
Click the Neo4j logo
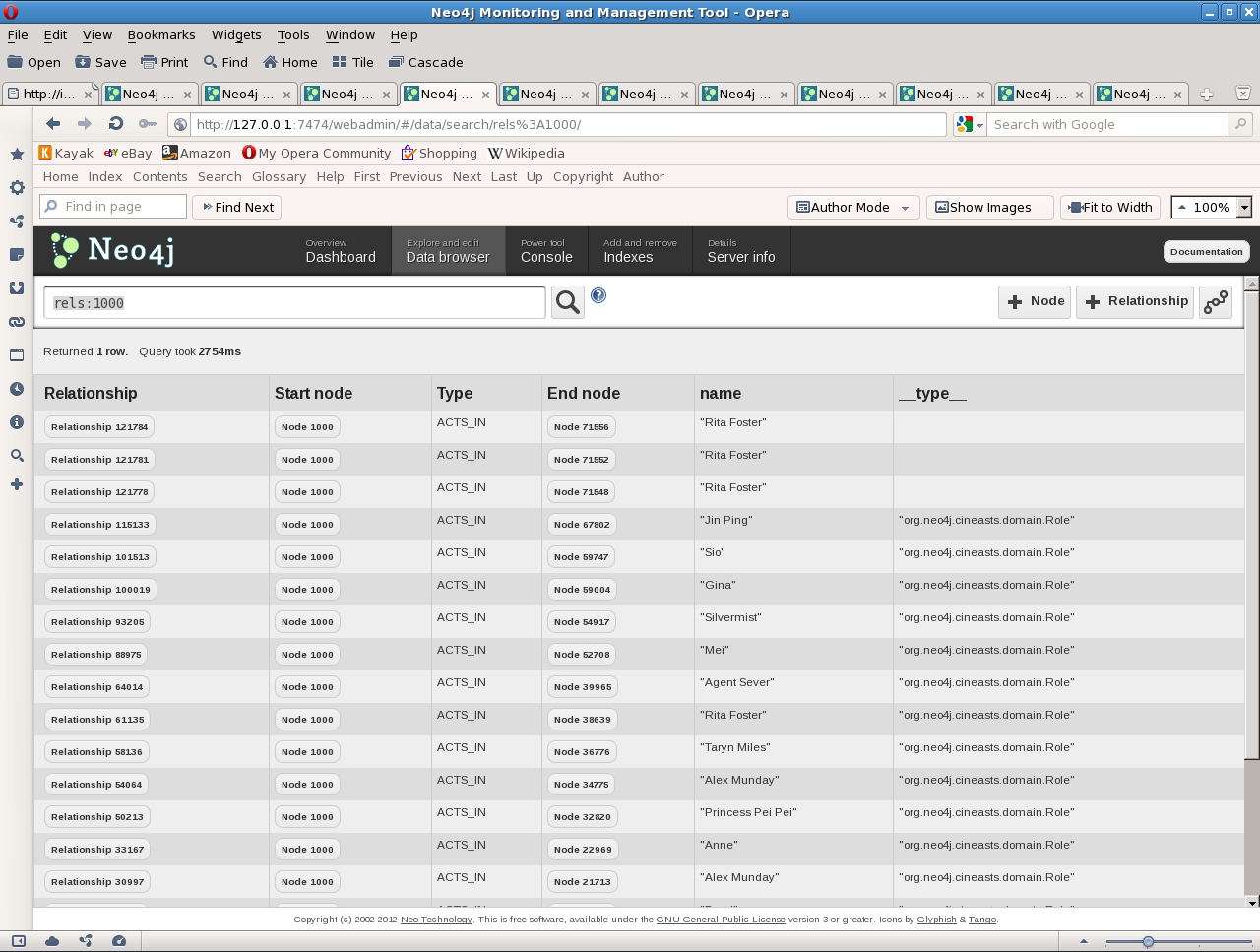coord(113,251)
